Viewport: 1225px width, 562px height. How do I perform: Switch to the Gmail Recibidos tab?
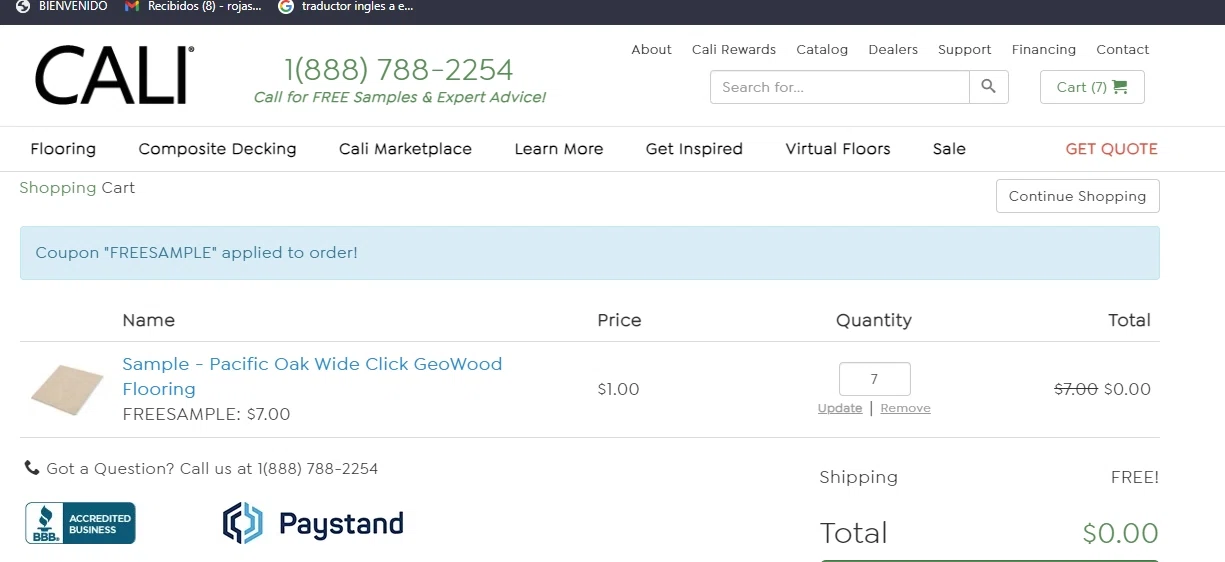[x=194, y=6]
